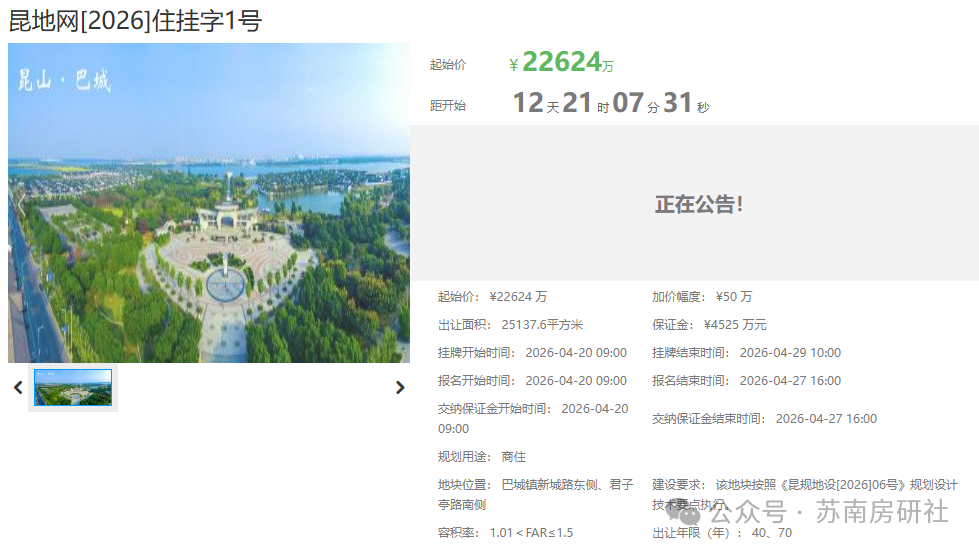Click the 昆地网[2026]住挂字1号 listing title
This screenshot has height=550, width=979.
(135, 21)
